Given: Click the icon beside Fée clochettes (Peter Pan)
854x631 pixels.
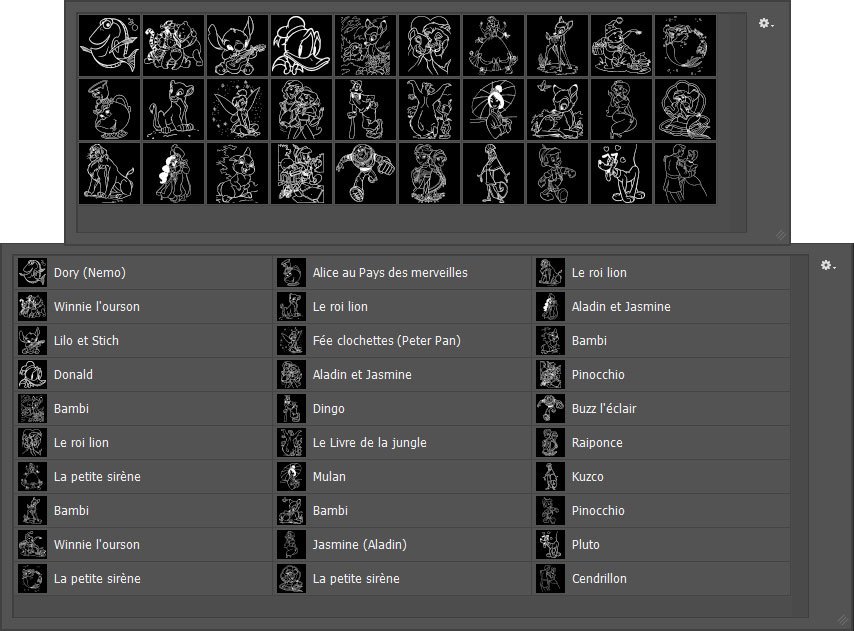Looking at the screenshot, I should [x=292, y=341].
